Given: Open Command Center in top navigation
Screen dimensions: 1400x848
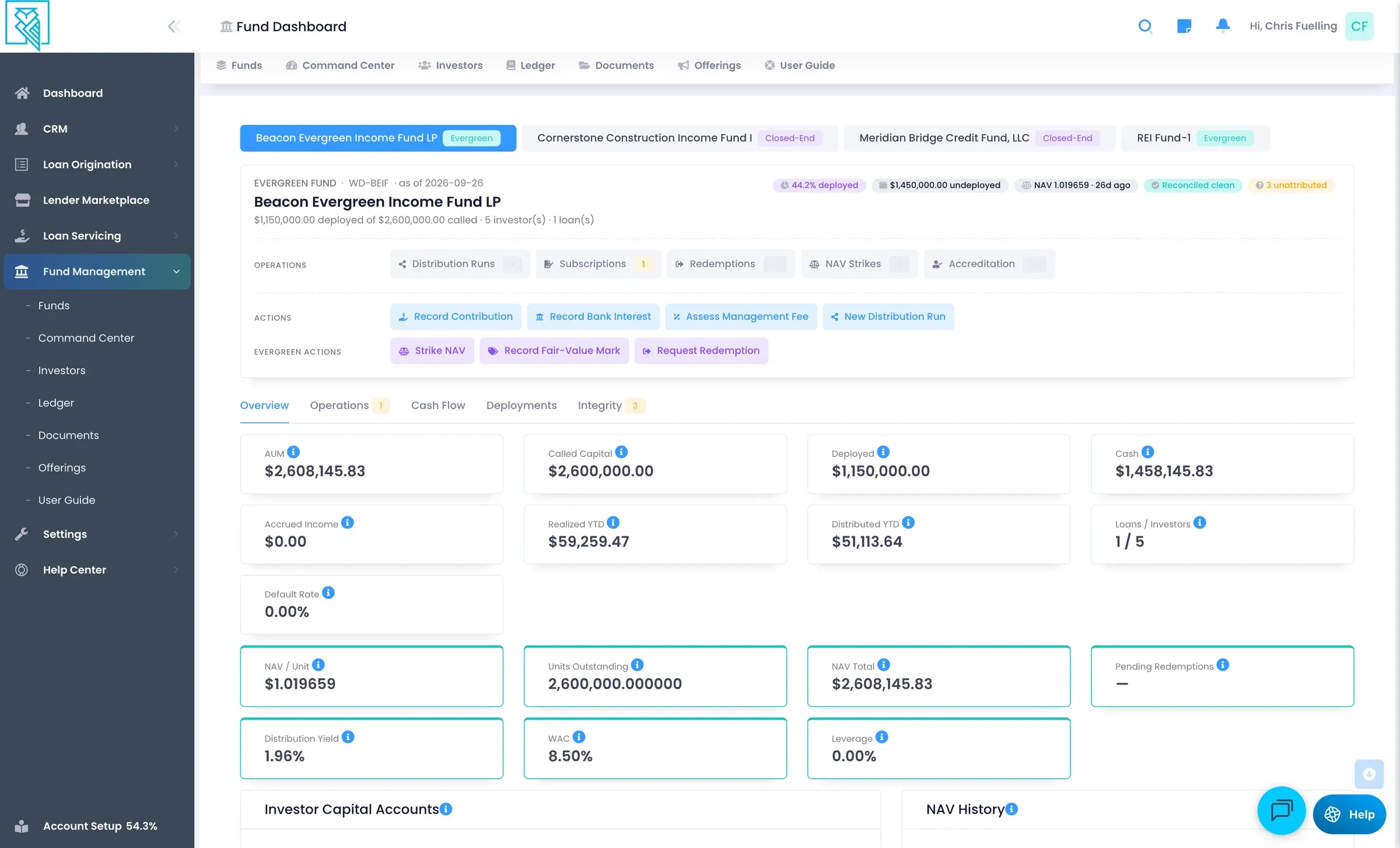Looking at the screenshot, I should [x=340, y=65].
